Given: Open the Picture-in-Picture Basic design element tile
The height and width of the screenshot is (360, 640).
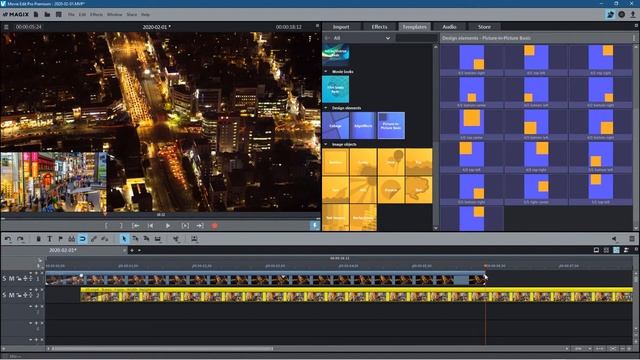Looking at the screenshot, I should [x=391, y=125].
